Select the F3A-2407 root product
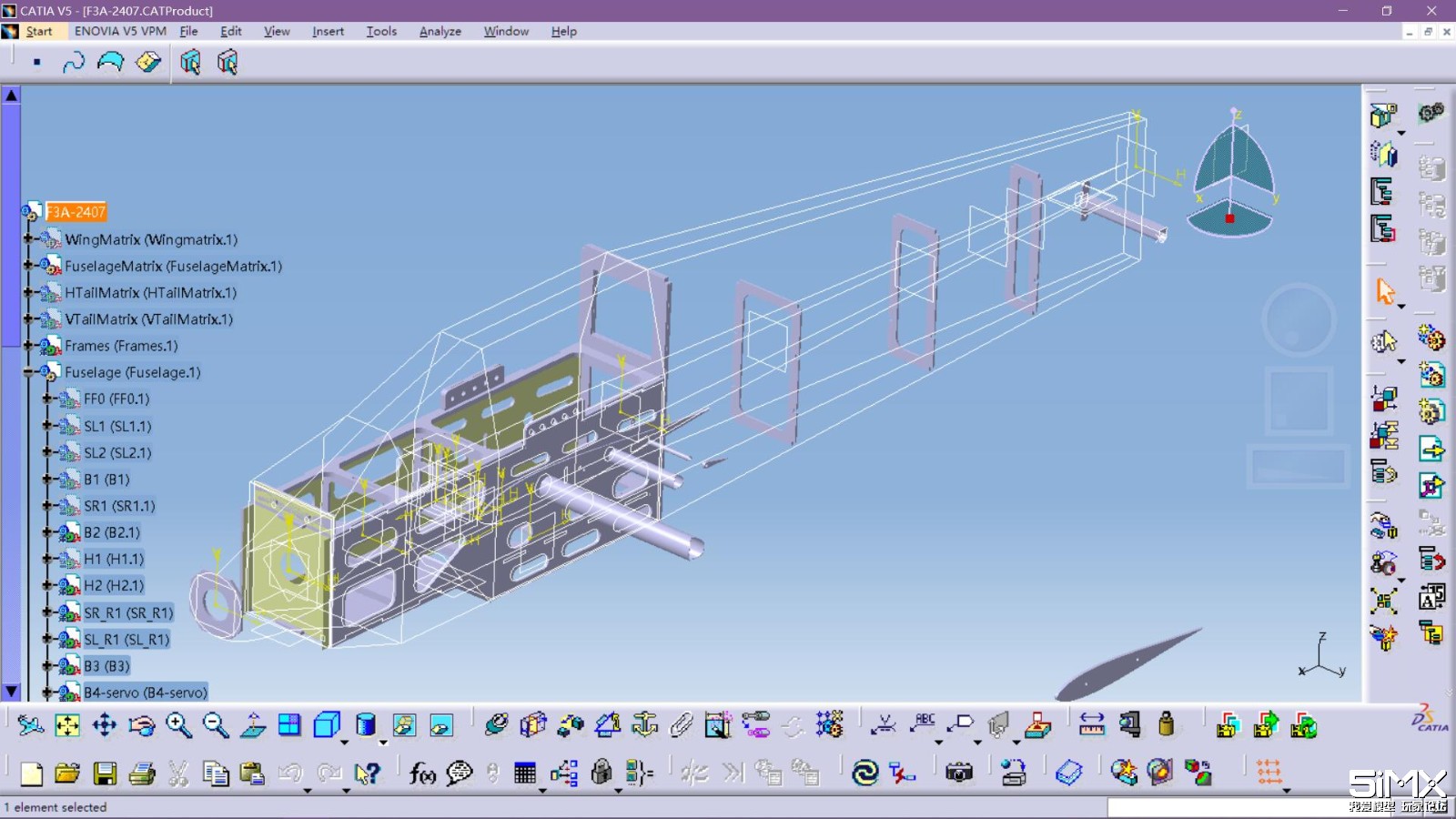Viewport: 1456px width, 819px height. [76, 212]
